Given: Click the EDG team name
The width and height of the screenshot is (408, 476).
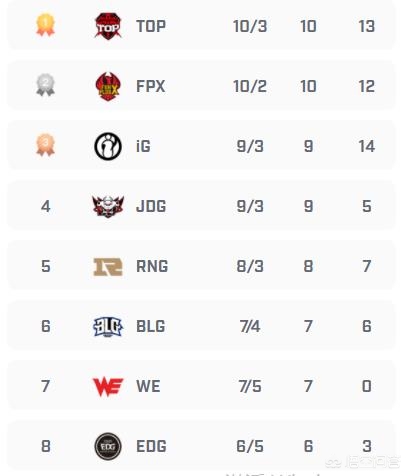Looking at the screenshot, I should 151,446.
